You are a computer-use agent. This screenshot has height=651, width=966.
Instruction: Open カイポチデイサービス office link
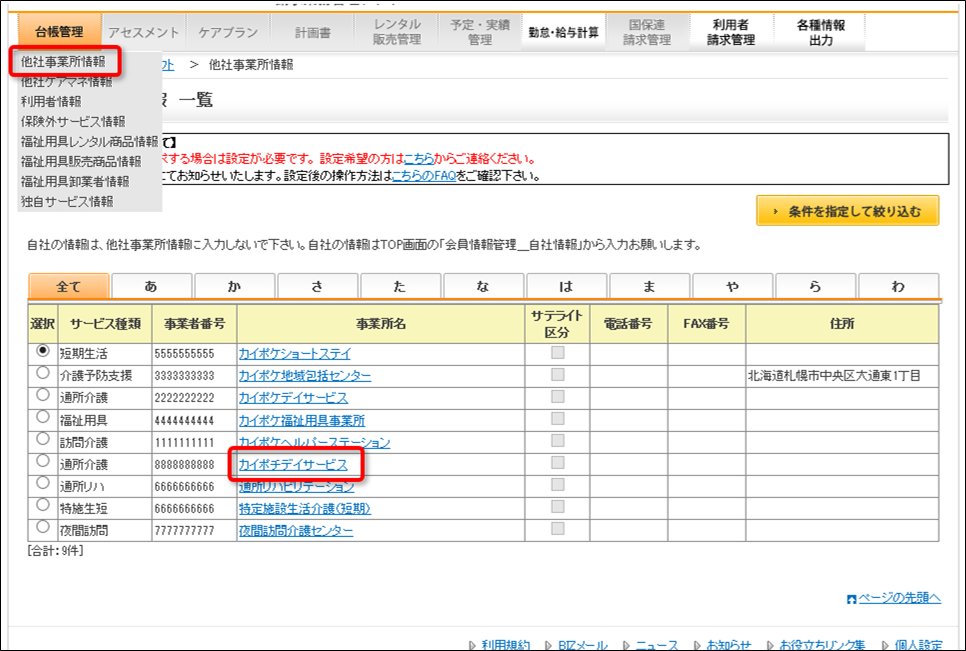[293, 465]
